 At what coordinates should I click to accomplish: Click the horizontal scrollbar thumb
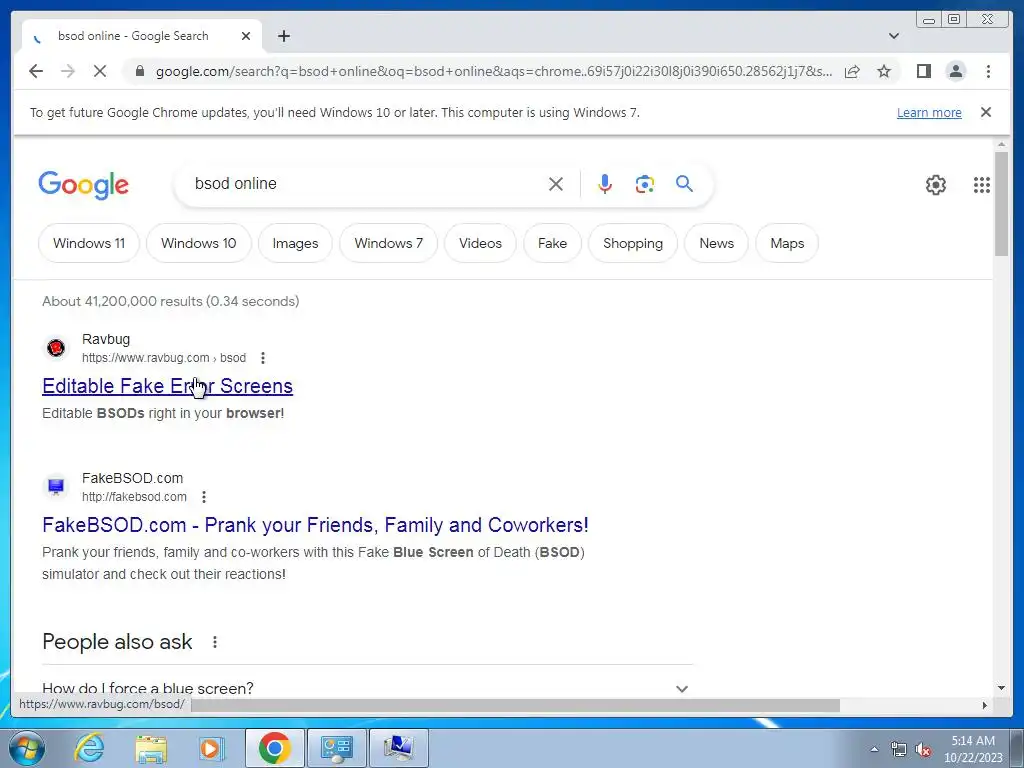click(515, 705)
